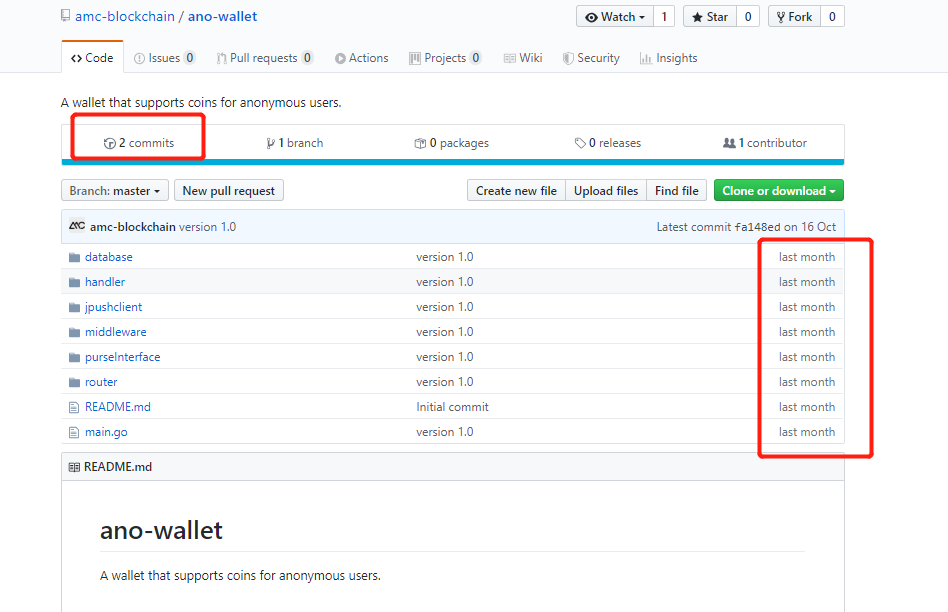Select the Code tab

(93, 57)
